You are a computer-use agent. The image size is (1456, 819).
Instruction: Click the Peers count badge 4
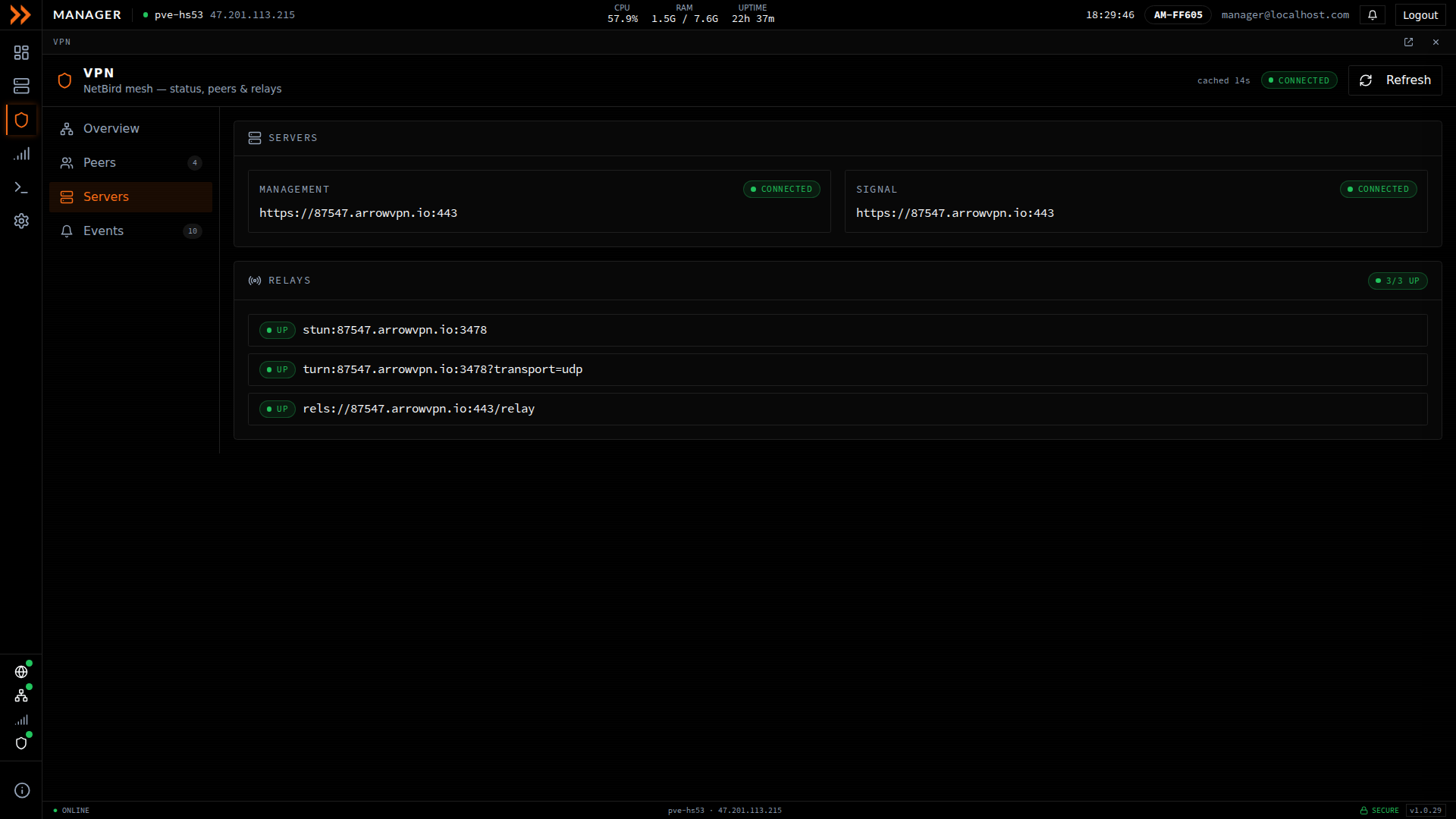tap(195, 163)
